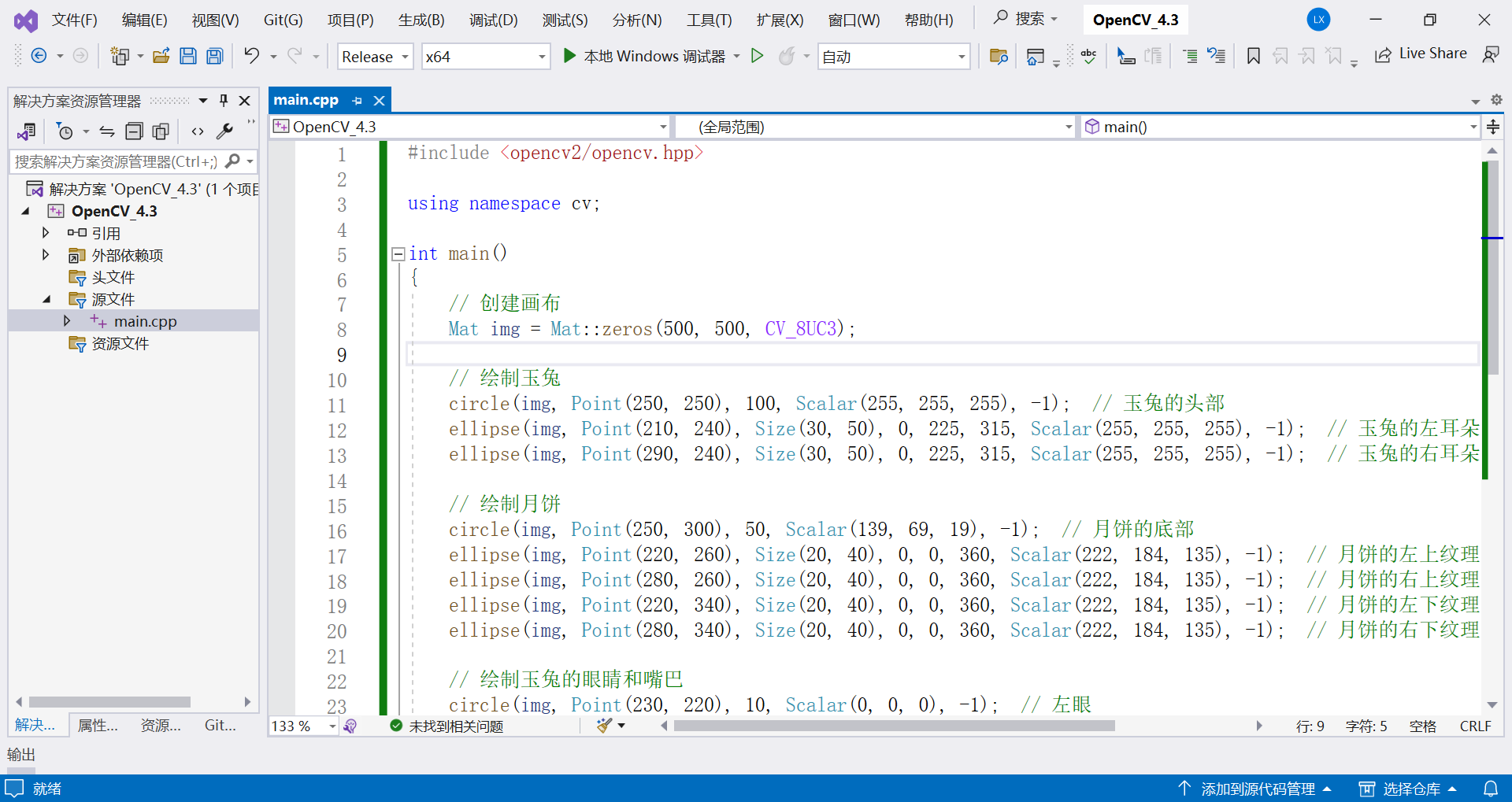Start without debugging with outlined play icon
Image resolution: width=1512 pixels, height=802 pixels.
pos(757,55)
